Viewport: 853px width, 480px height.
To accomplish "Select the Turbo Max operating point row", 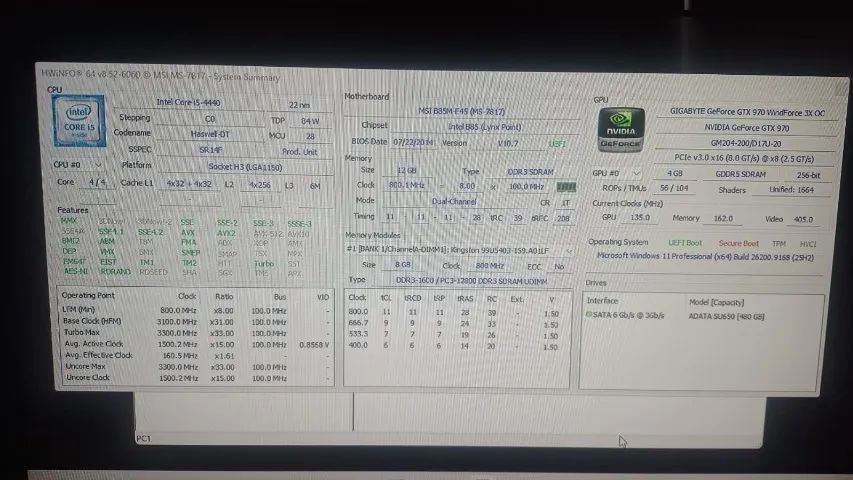I will click(x=196, y=333).
